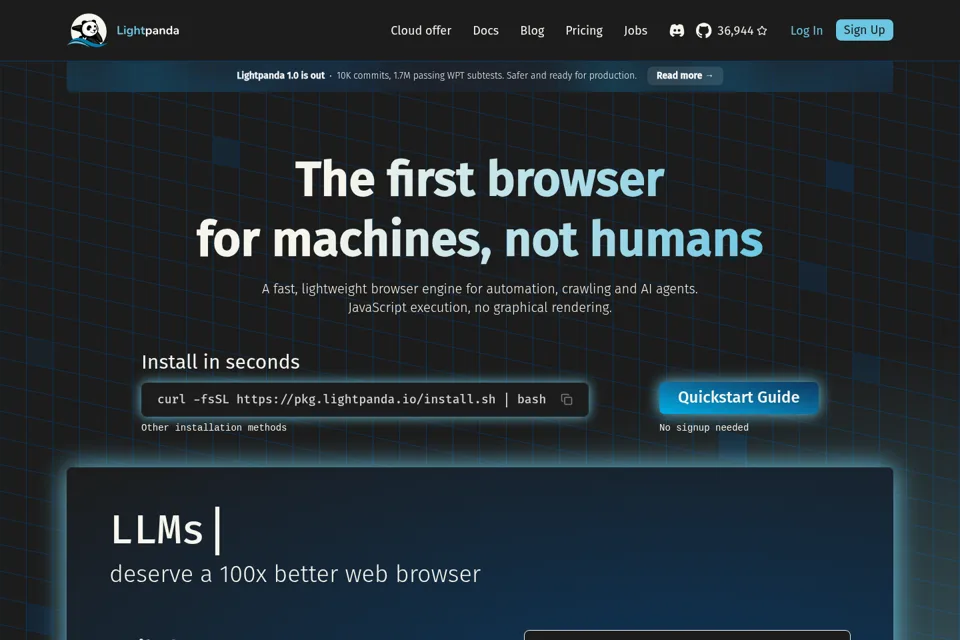Click the Log In link

click(x=806, y=31)
